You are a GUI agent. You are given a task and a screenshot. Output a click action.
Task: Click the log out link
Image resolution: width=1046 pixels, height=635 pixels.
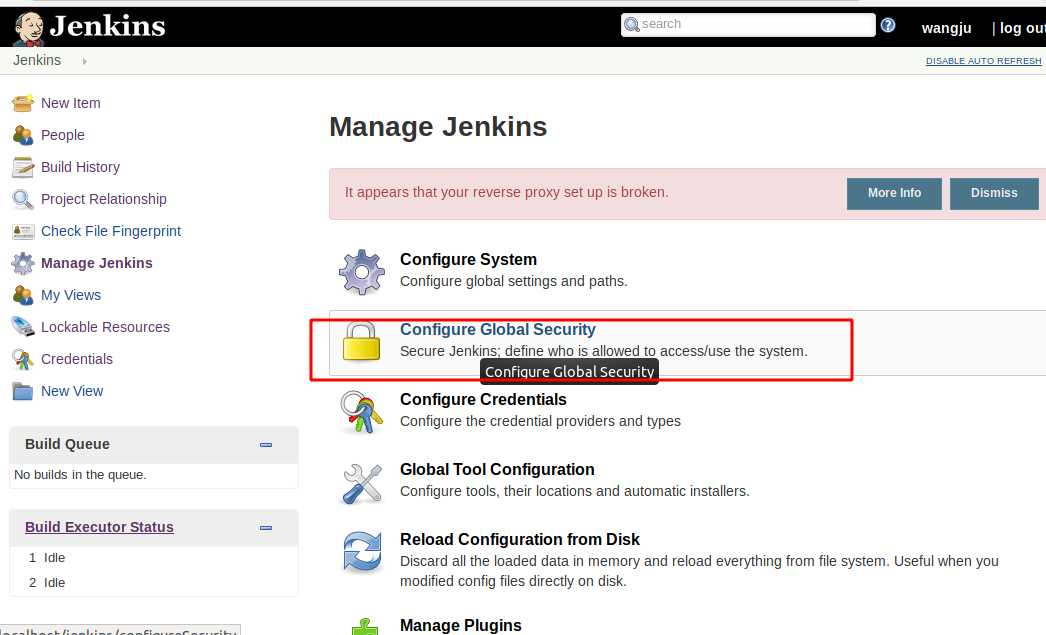[1023, 28]
